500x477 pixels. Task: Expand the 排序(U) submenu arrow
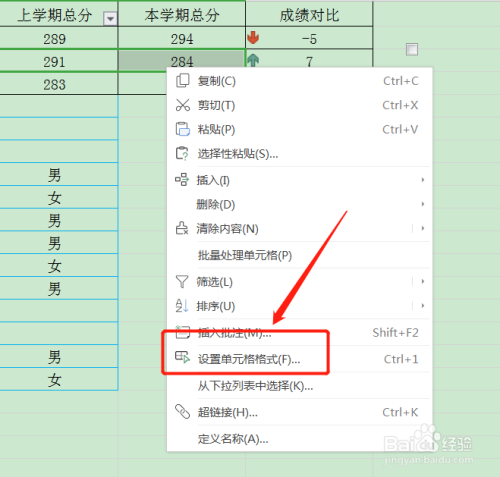(x=423, y=306)
